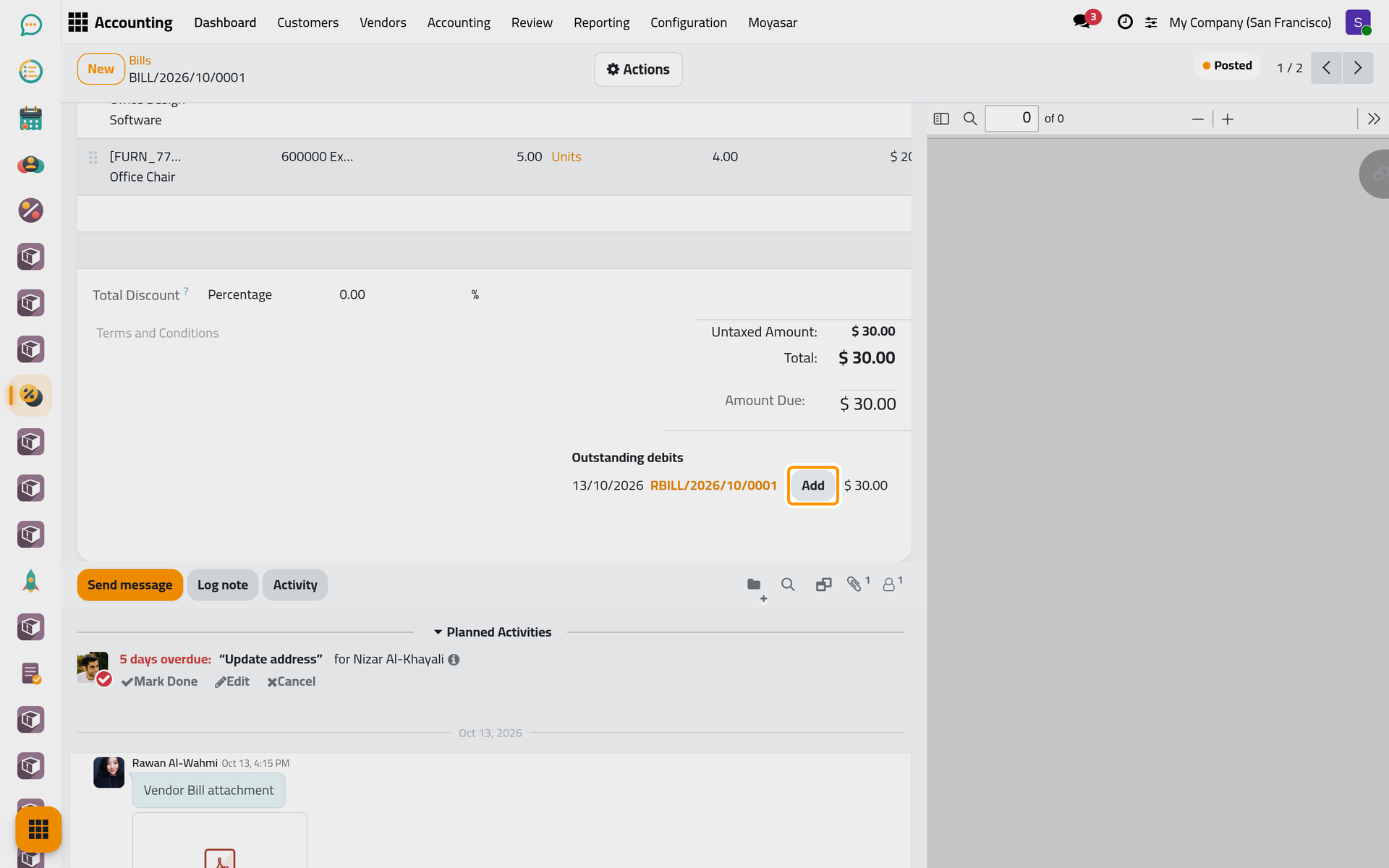The width and height of the screenshot is (1389, 868).
Task: Click the apps grid icon beside Accounting
Action: pyautogui.click(x=77, y=22)
